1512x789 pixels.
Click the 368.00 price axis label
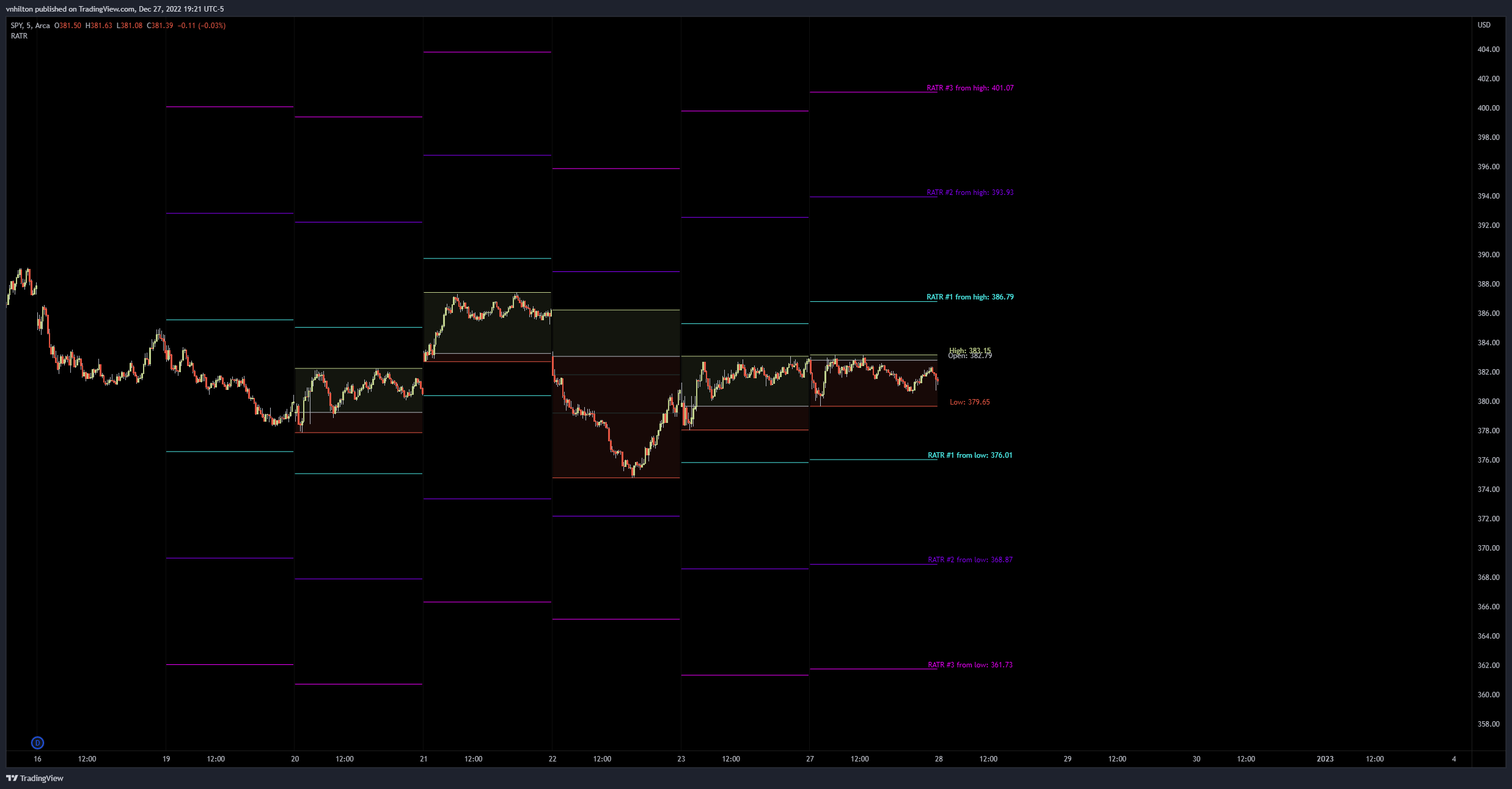pyautogui.click(x=1488, y=578)
